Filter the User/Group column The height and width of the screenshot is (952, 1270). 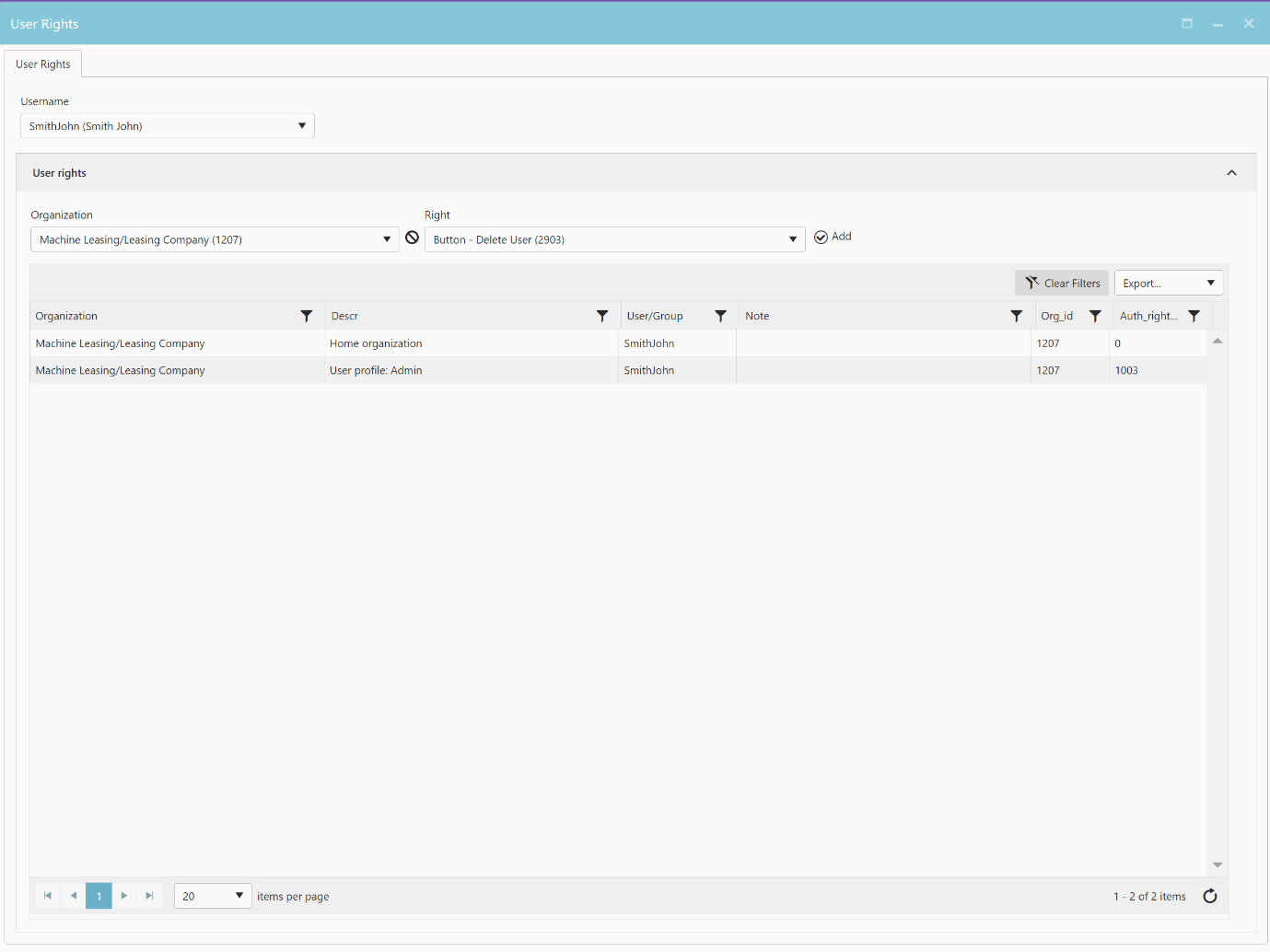(x=721, y=316)
